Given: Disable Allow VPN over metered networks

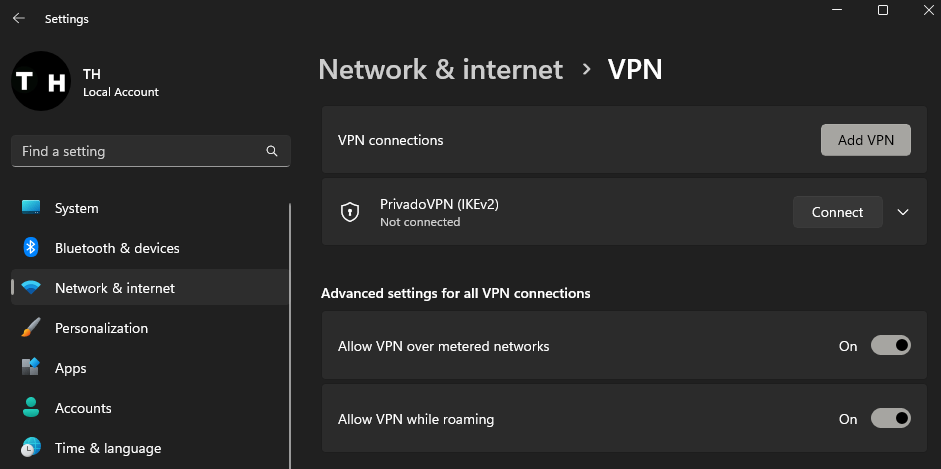Looking at the screenshot, I should point(891,345).
